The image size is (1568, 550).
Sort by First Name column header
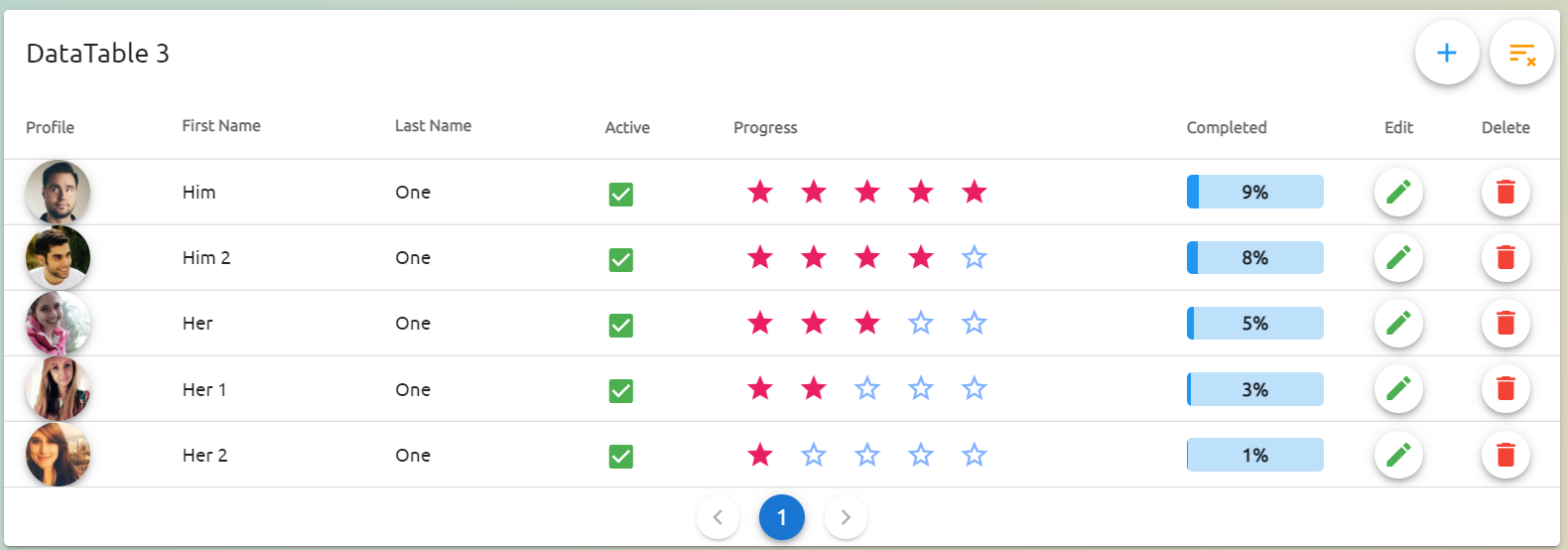(x=221, y=126)
